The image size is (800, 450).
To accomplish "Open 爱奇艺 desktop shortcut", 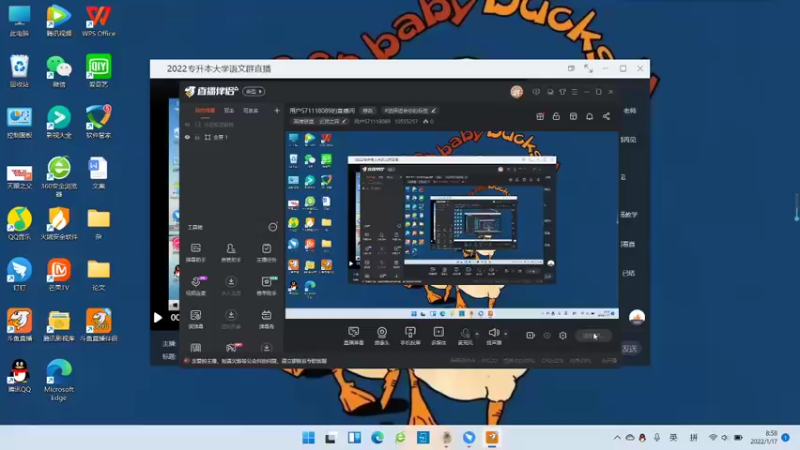I will pyautogui.click(x=98, y=70).
